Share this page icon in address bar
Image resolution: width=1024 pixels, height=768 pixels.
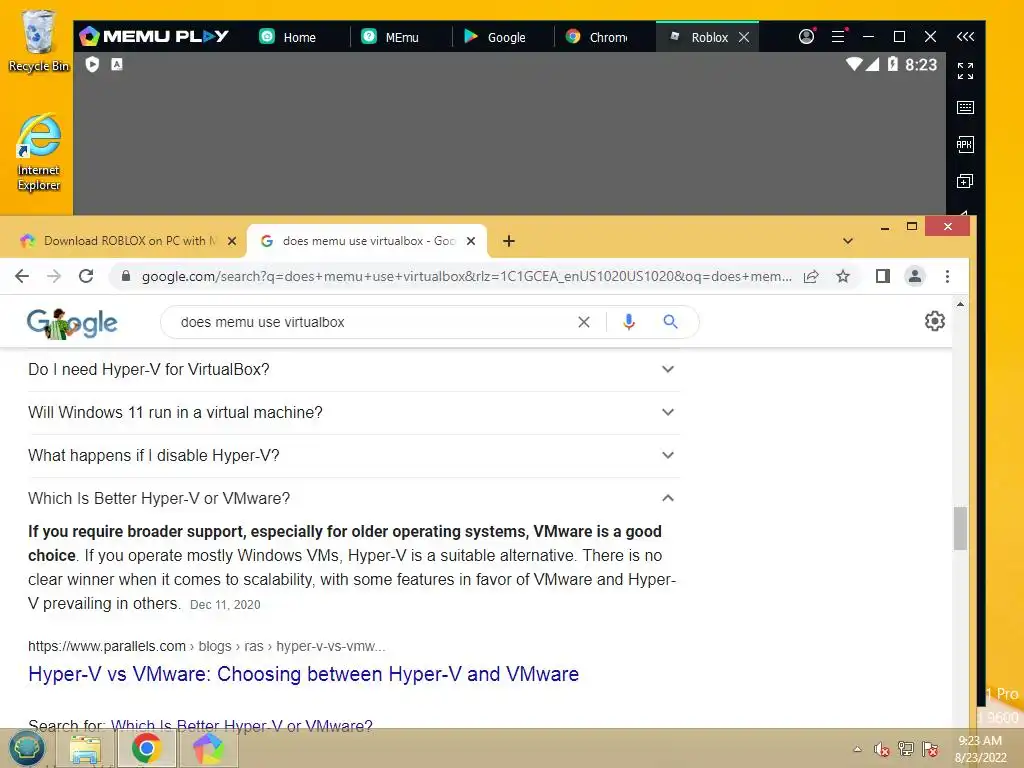tap(811, 276)
